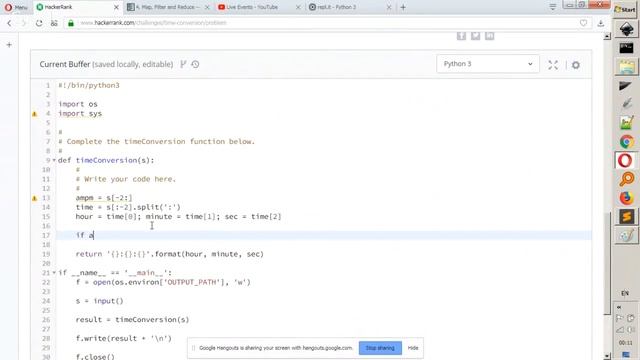Click page scrollbar up arrow
The image size is (640, 360).
[607, 36]
